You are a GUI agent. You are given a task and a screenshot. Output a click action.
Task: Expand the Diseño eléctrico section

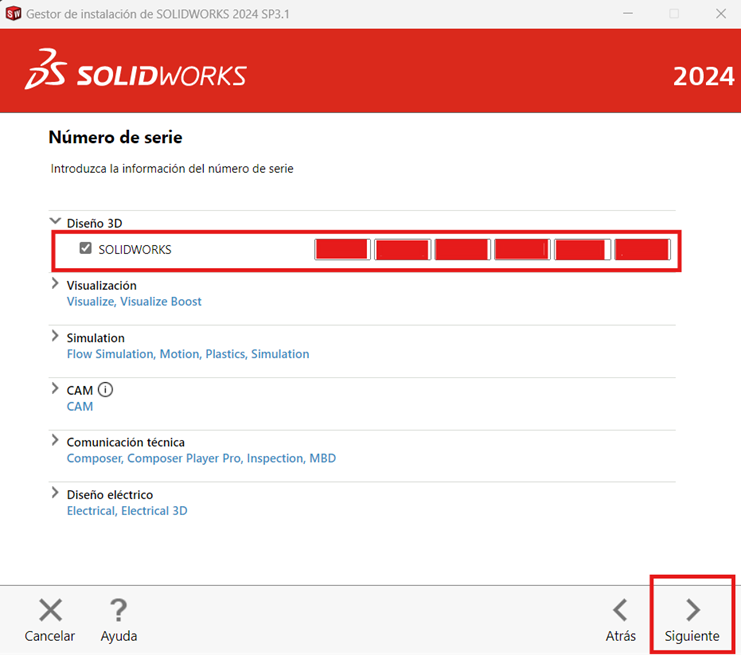(55, 493)
